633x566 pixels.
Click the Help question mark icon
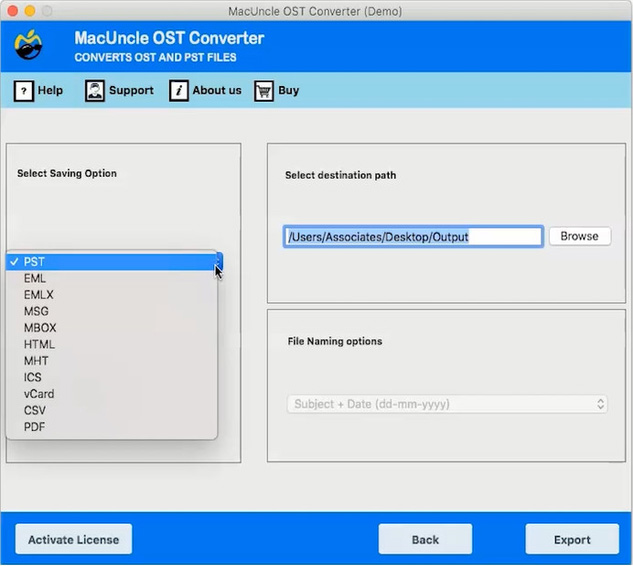coord(24,91)
